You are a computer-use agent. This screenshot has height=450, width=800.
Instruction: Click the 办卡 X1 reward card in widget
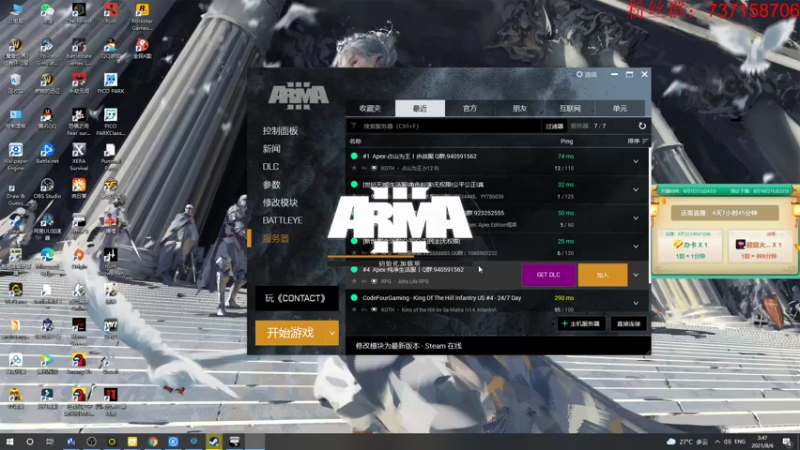click(691, 247)
